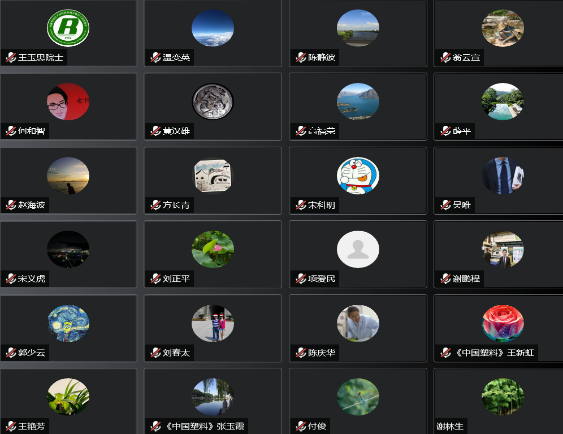Select the night city lights avatar
The height and width of the screenshot is (434, 563).
coord(68,249)
